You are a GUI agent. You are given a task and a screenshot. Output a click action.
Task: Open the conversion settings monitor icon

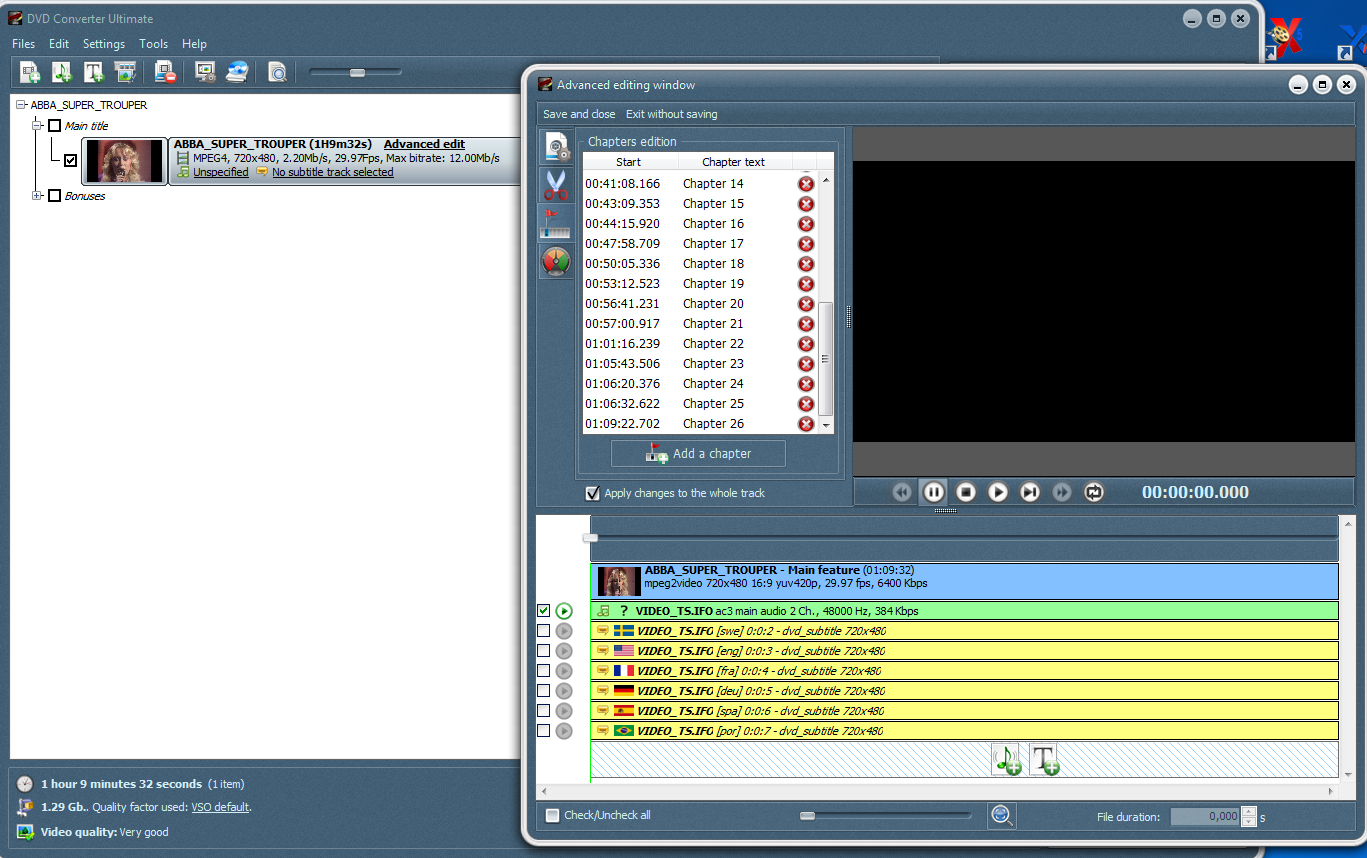pos(206,72)
